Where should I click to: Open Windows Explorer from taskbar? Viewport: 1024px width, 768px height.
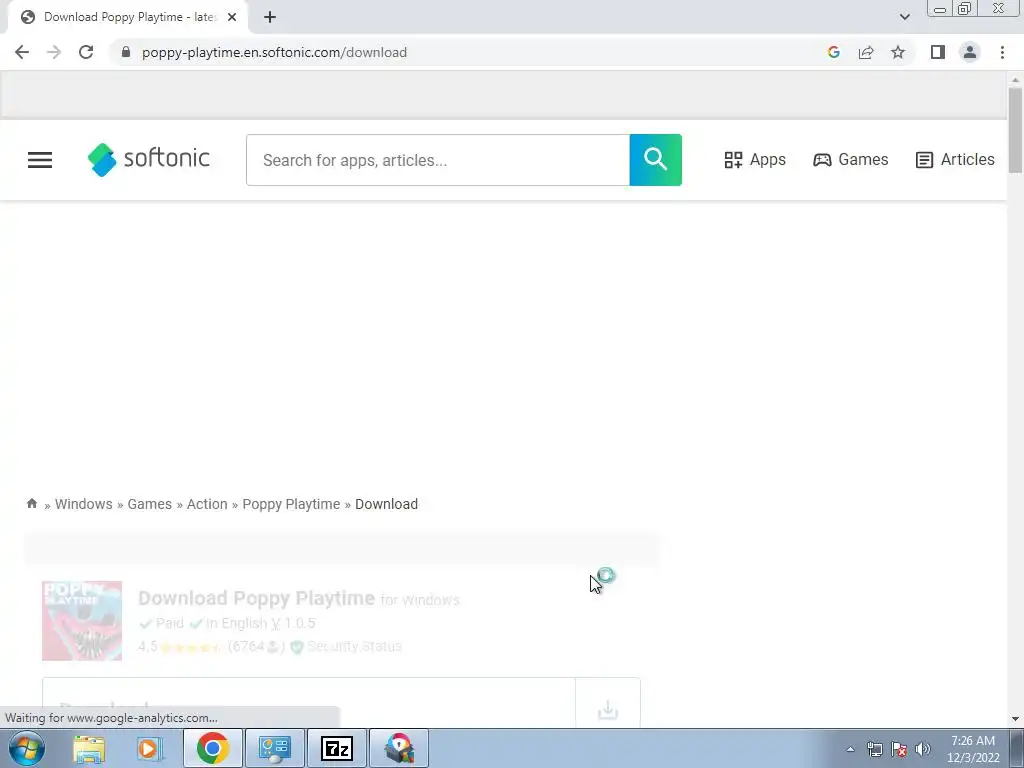click(89, 748)
